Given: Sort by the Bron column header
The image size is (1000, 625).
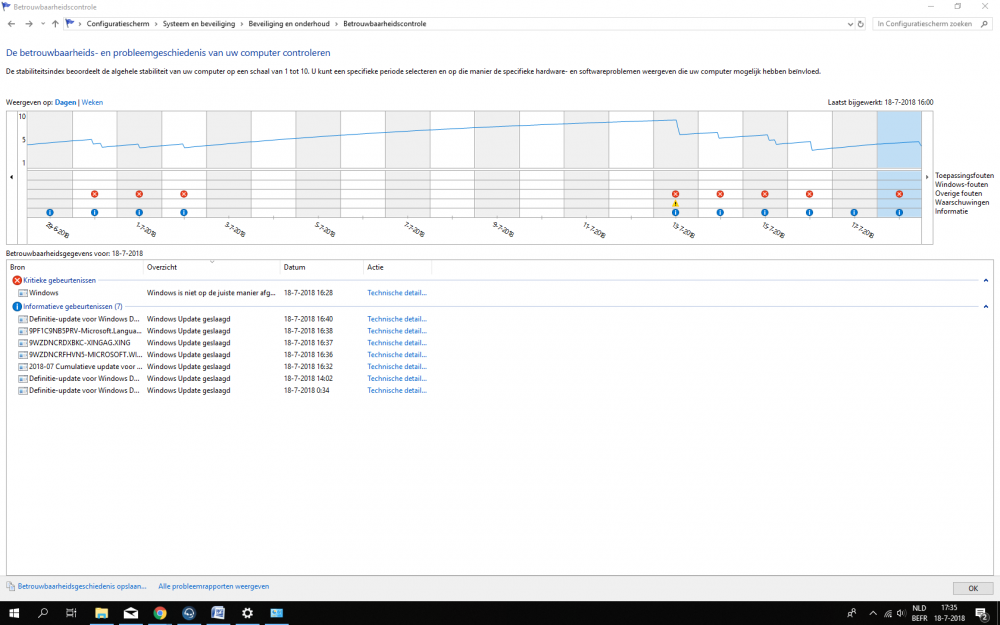Looking at the screenshot, I should [75, 267].
